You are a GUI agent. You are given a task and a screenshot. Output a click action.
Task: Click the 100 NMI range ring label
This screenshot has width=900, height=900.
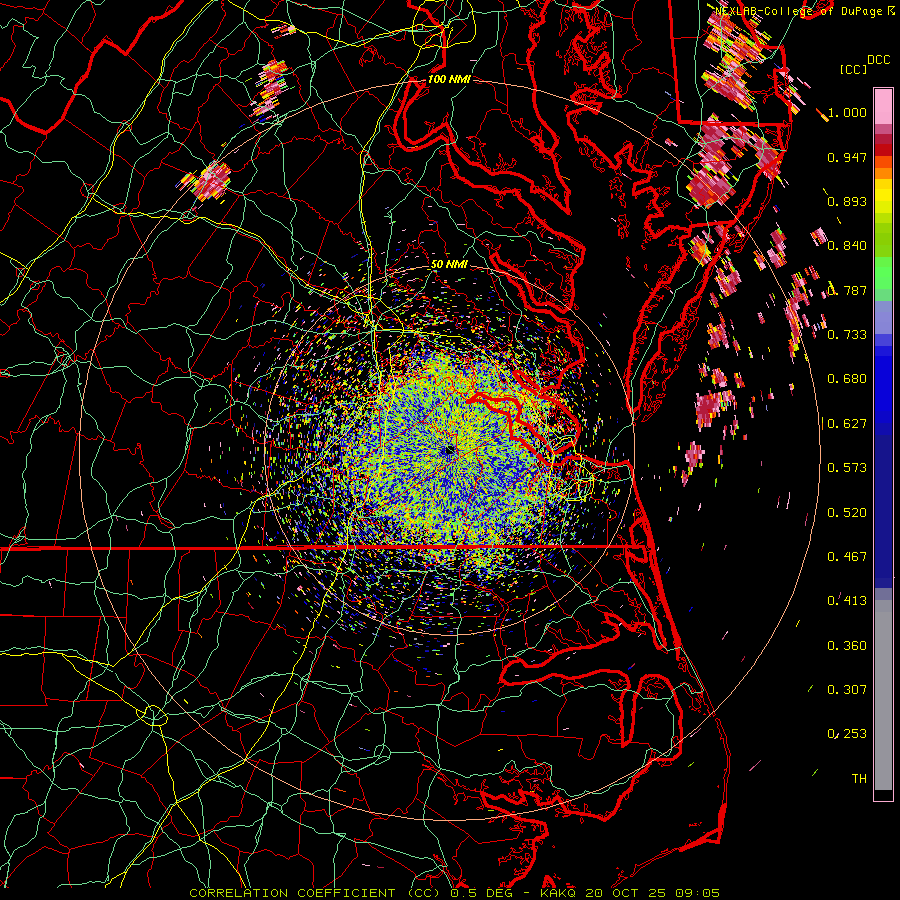pyautogui.click(x=449, y=79)
